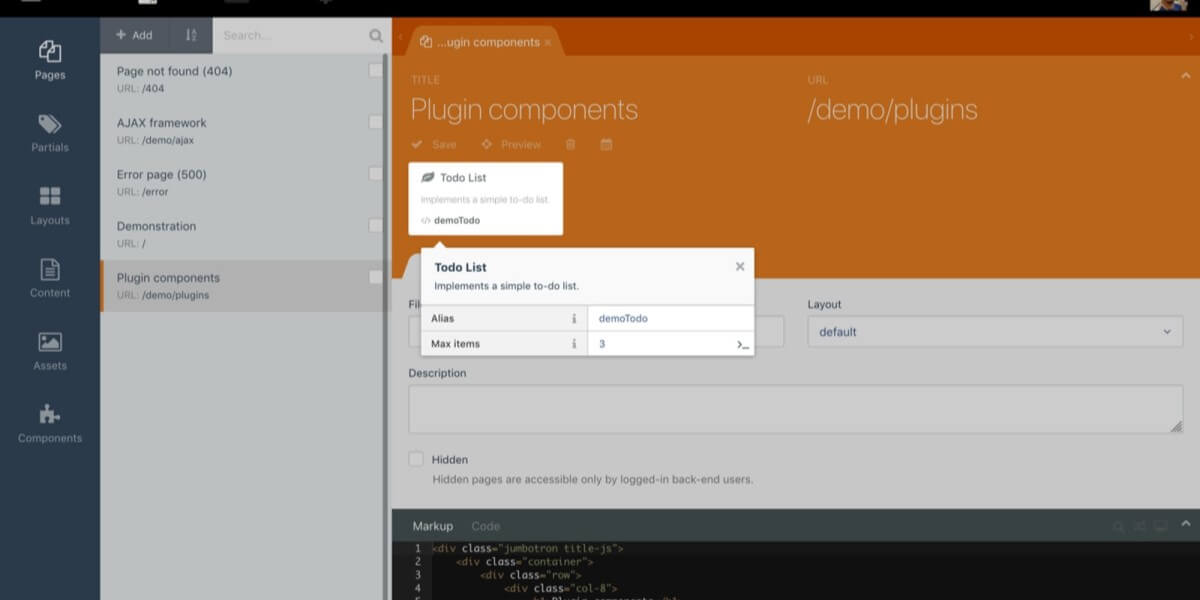Viewport: 1200px width, 600px height.
Task: Click the sort order icon beside Add
Action: click(x=191, y=35)
